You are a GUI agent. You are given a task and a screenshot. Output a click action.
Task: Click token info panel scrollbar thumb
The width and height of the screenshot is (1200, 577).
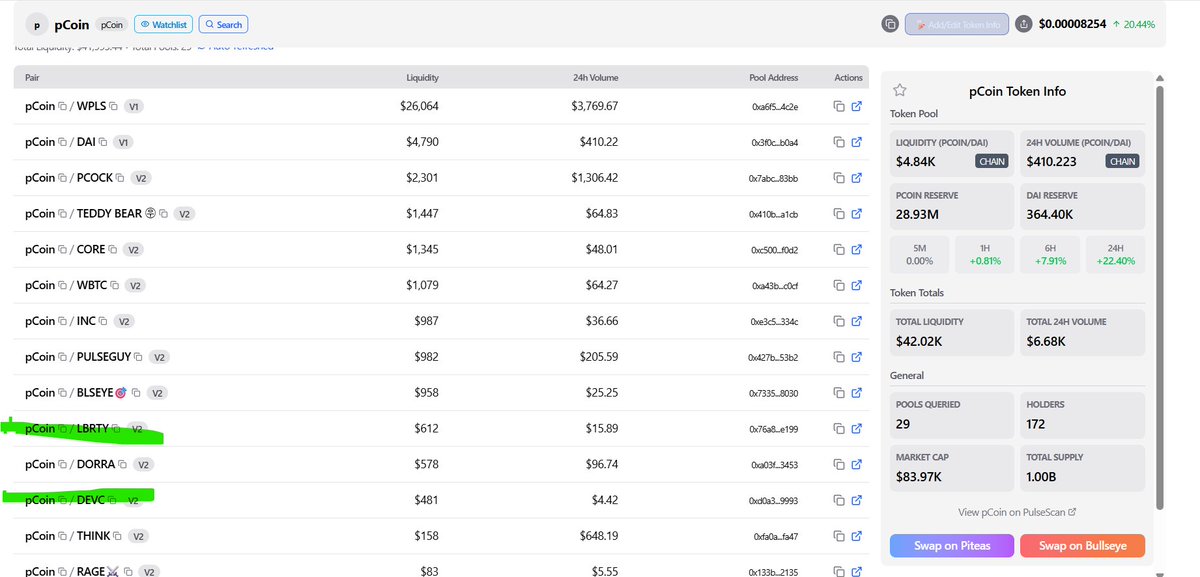click(x=1161, y=300)
